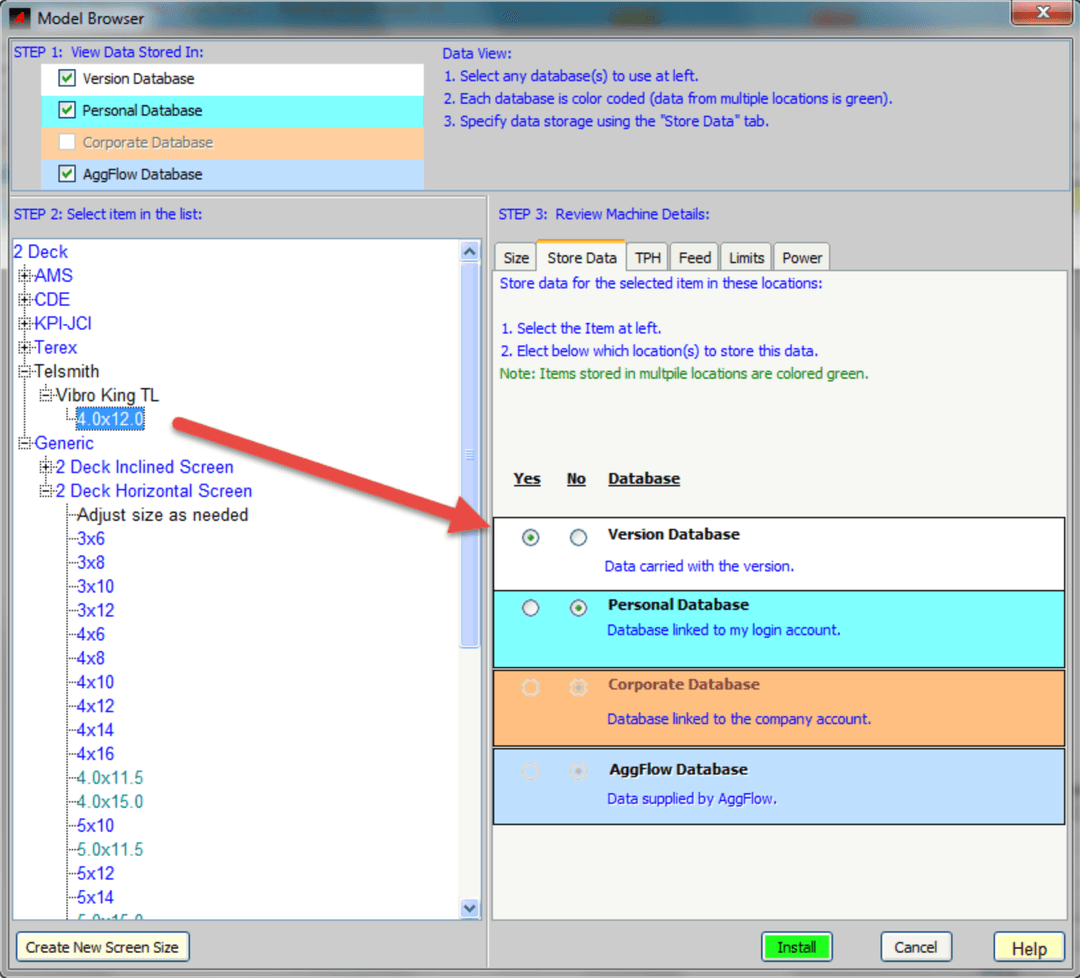Toggle the AggFlow Database checkbox

pyautogui.click(x=67, y=174)
